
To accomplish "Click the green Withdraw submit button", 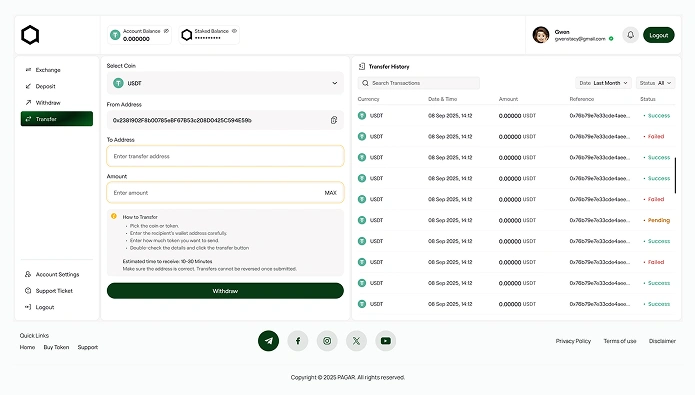I will [x=225, y=291].
